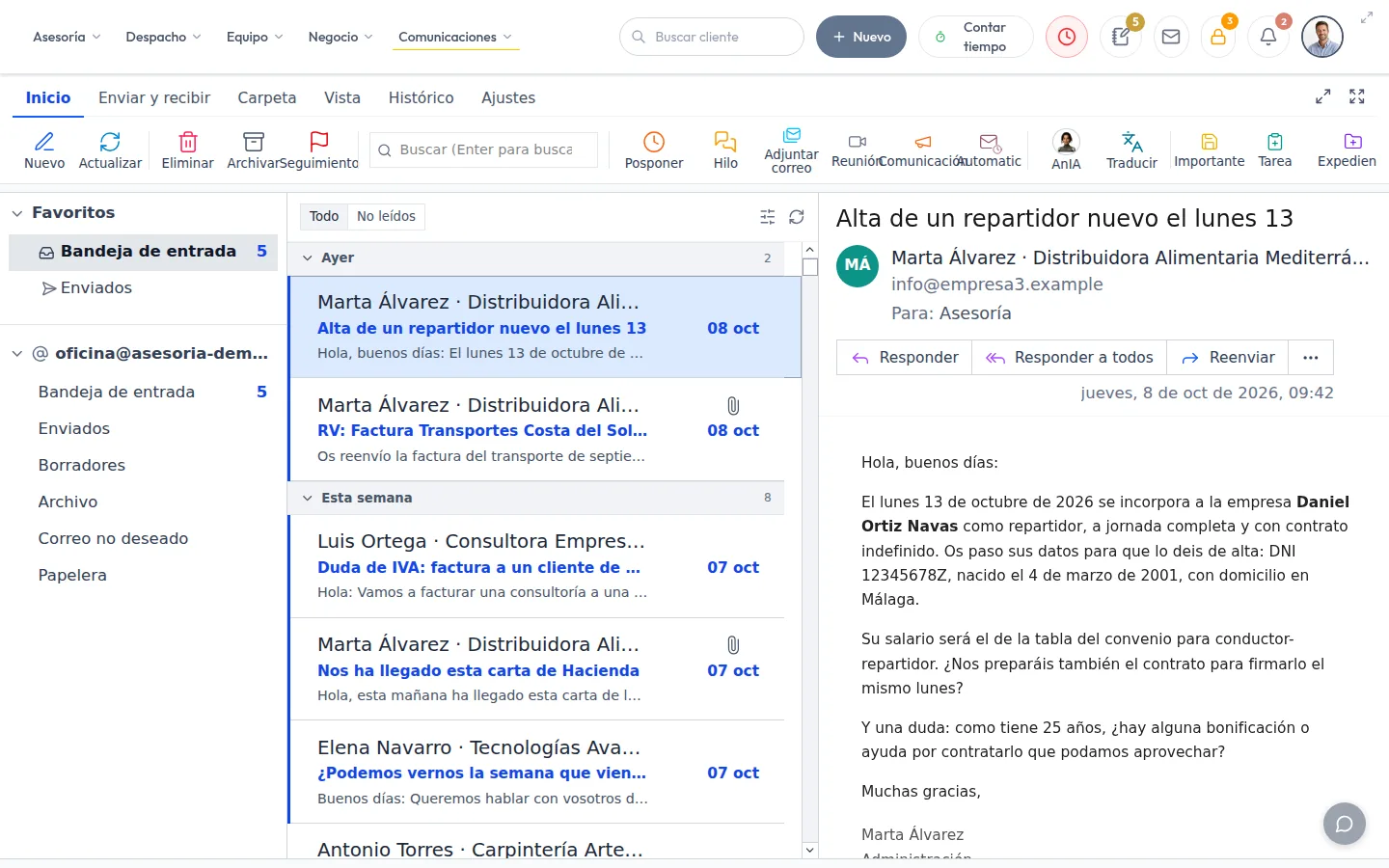Select the Histórico tab
1389x868 pixels.
tap(421, 97)
